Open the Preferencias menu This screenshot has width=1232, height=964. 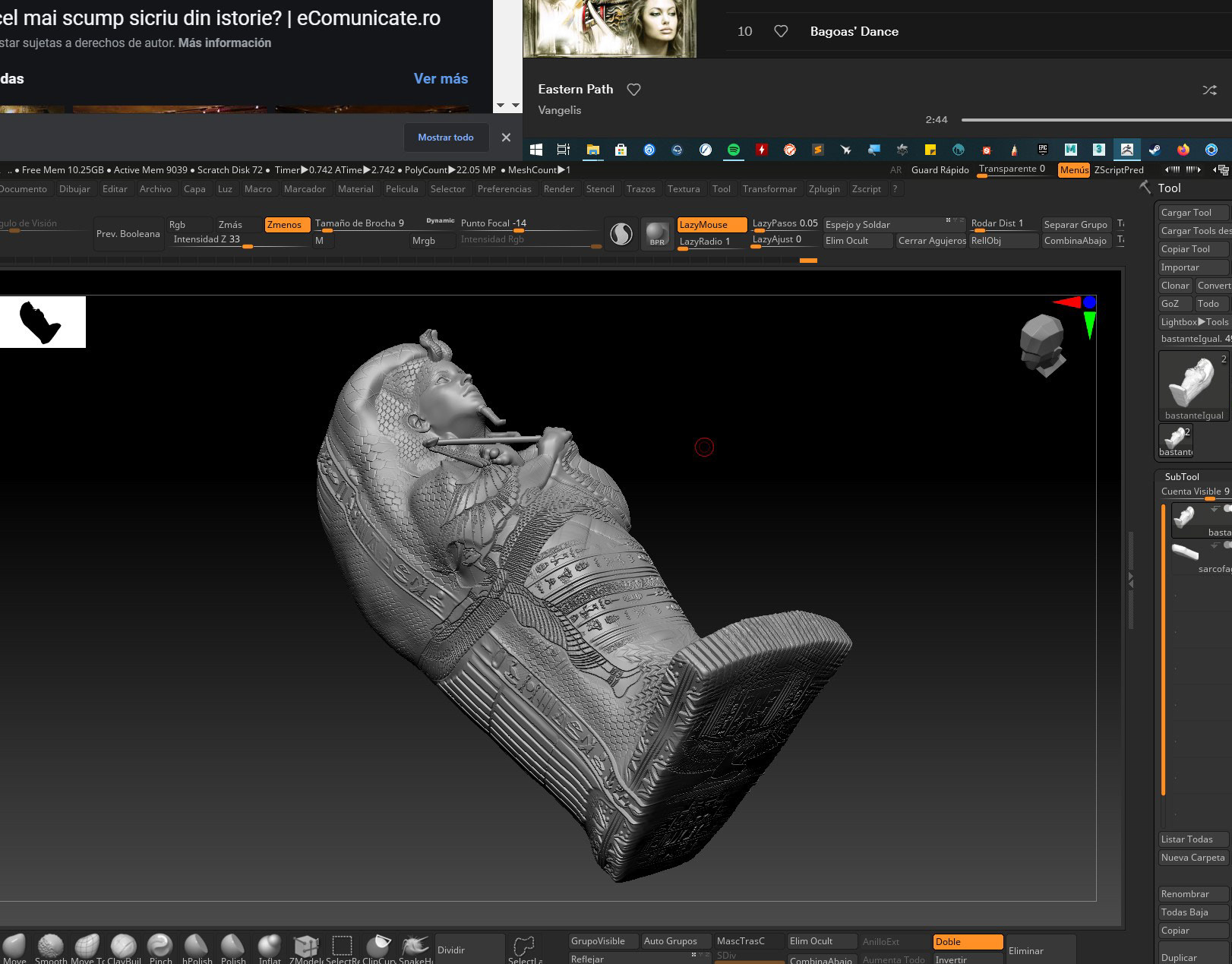click(x=504, y=189)
